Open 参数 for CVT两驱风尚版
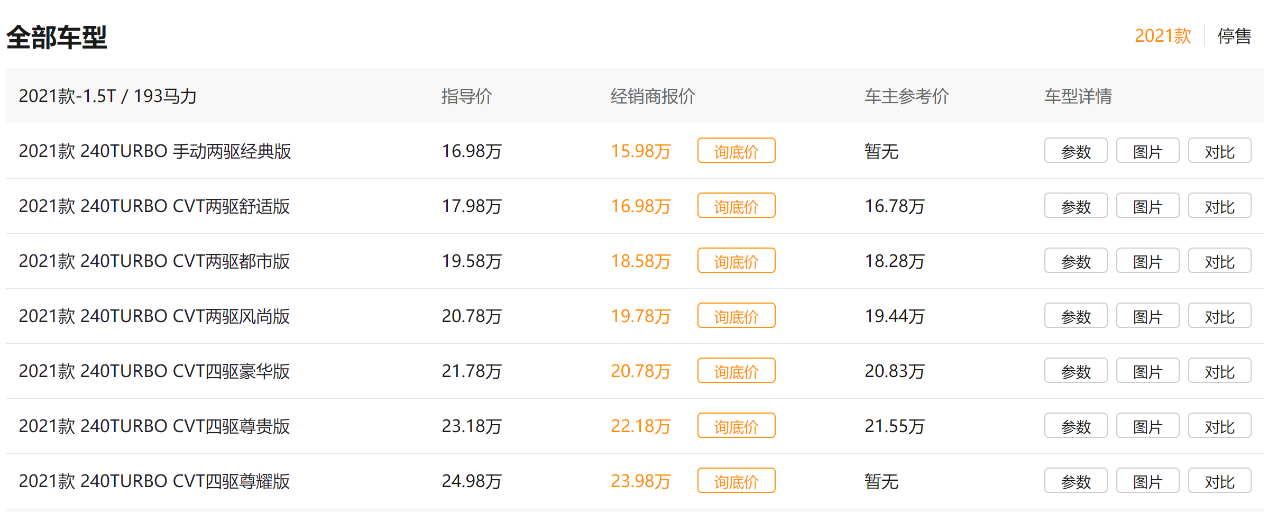Image resolution: width=1268 pixels, height=512 pixels. click(x=1076, y=316)
